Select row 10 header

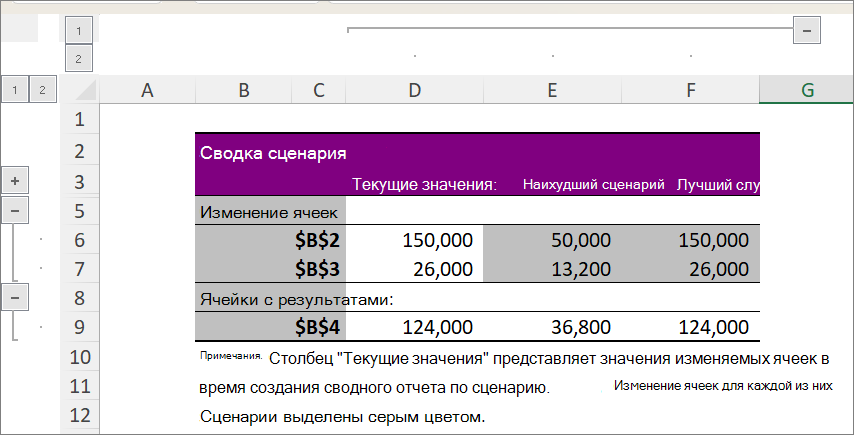click(x=80, y=357)
